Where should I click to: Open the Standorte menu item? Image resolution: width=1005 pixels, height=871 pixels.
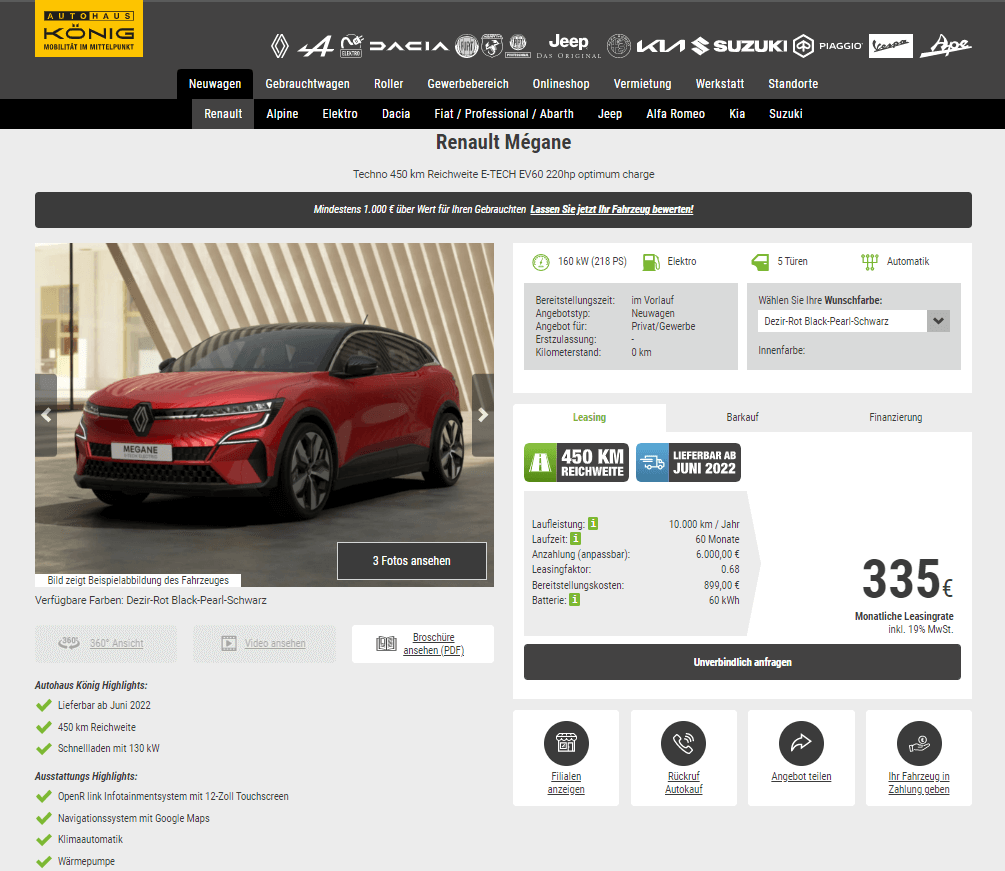point(793,84)
